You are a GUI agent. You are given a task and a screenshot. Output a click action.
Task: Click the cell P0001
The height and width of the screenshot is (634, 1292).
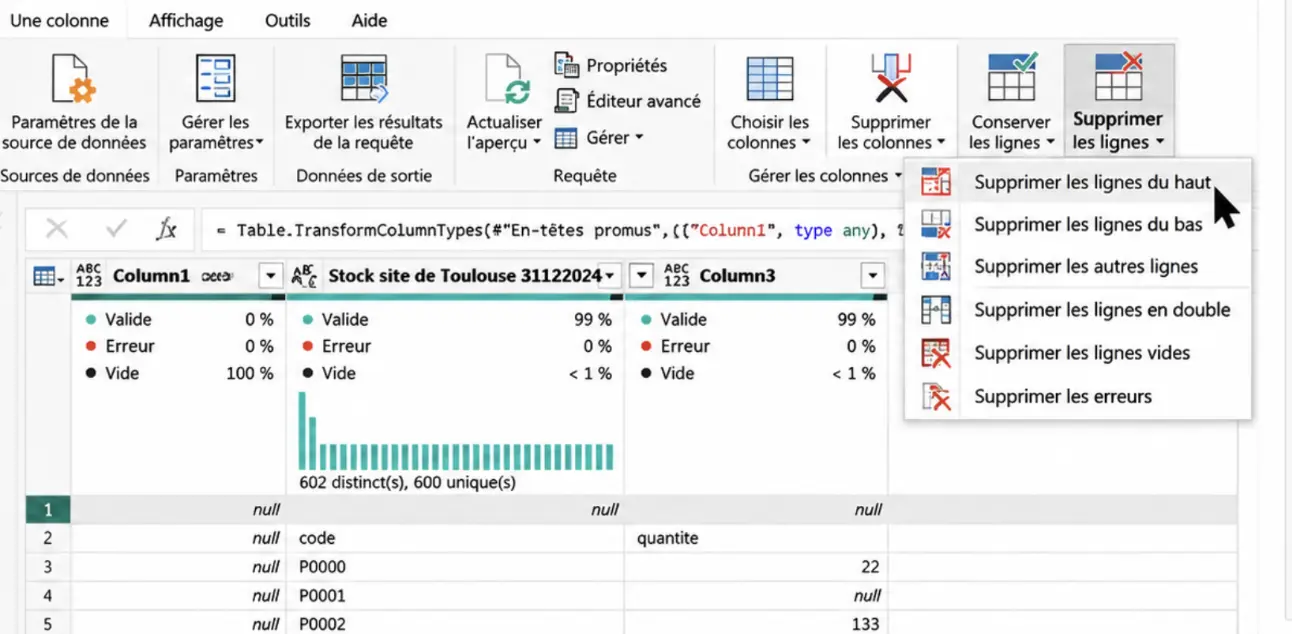point(455,596)
